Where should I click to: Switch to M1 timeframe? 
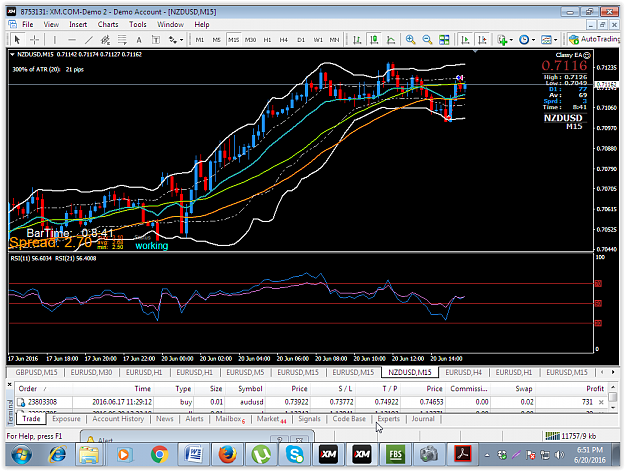(x=200, y=40)
